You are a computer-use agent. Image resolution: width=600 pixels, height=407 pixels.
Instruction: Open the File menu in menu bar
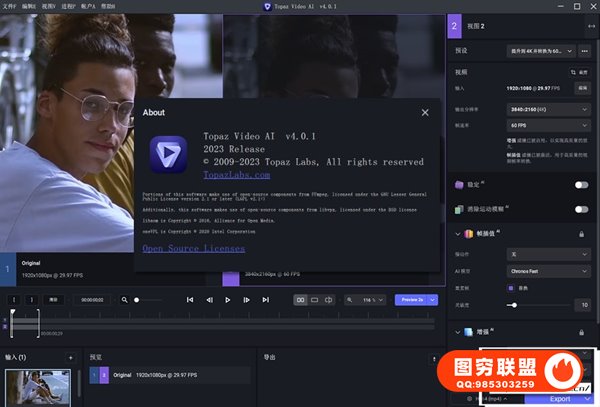pyautogui.click(x=10, y=6)
